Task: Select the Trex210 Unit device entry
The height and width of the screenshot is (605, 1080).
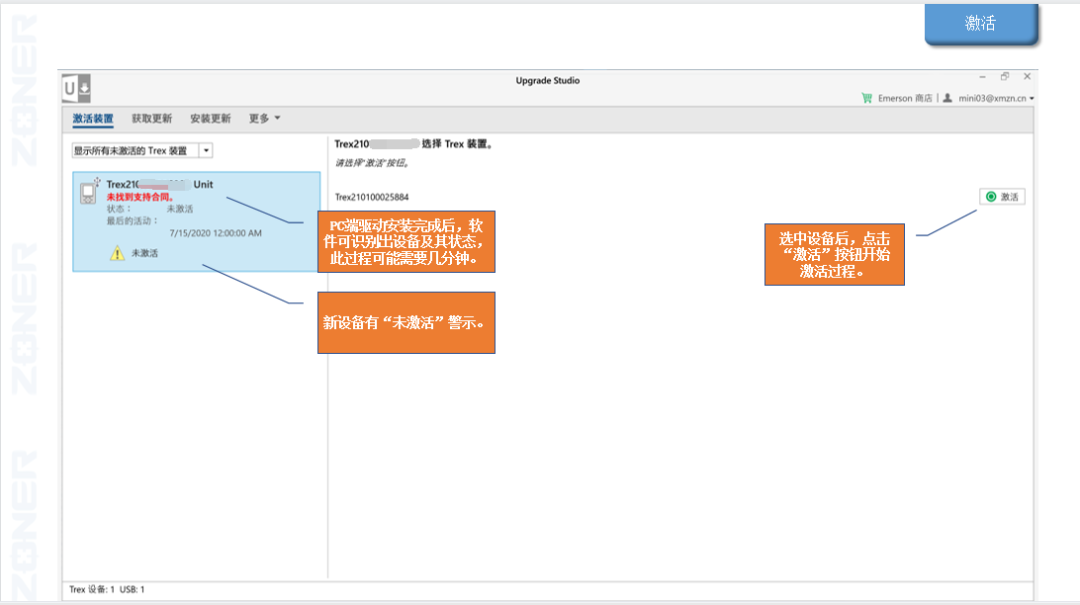Action: pos(196,222)
